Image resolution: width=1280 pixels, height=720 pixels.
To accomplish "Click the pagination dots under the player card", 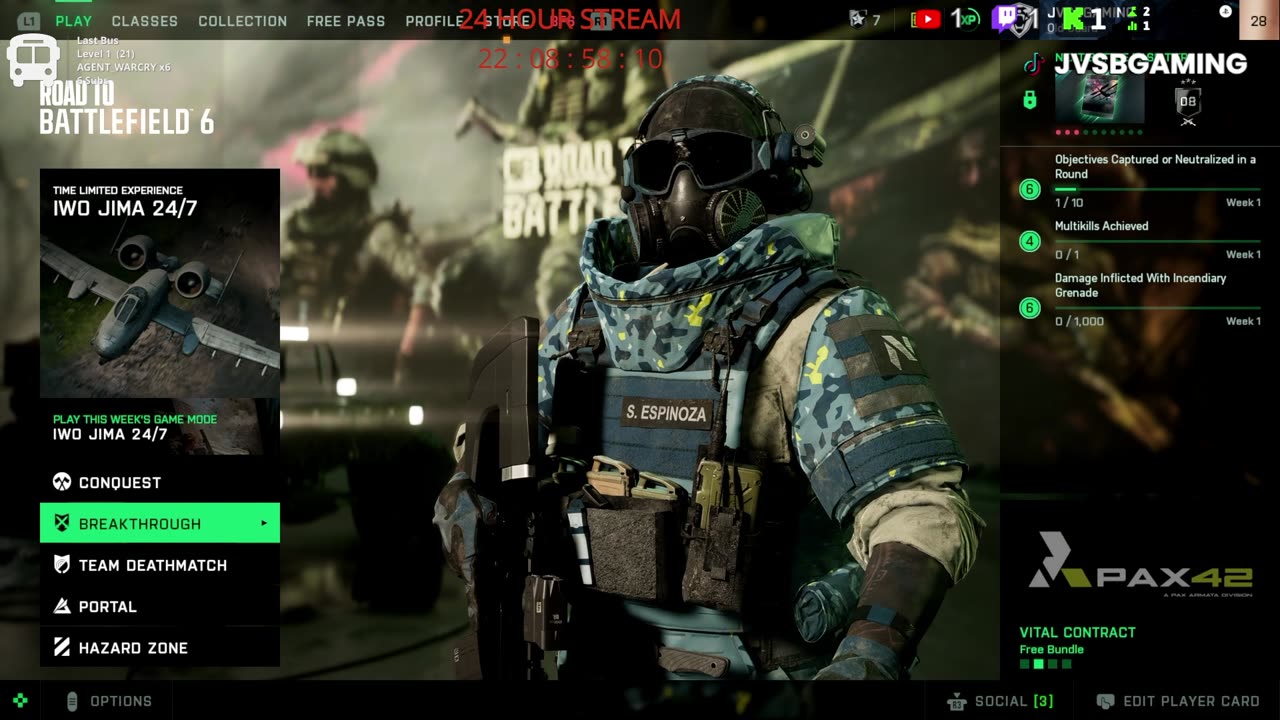I will [1099, 132].
